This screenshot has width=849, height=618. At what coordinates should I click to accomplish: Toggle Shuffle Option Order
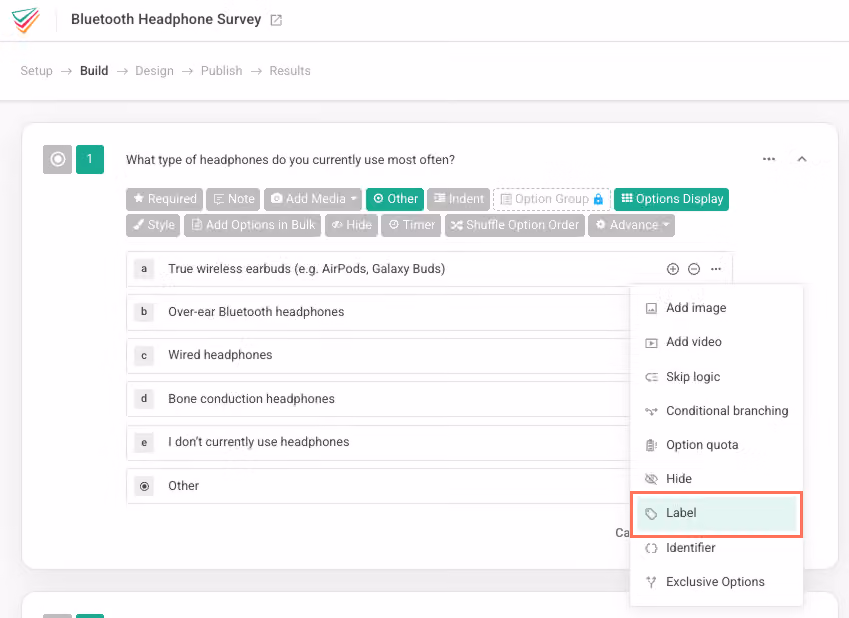(515, 225)
